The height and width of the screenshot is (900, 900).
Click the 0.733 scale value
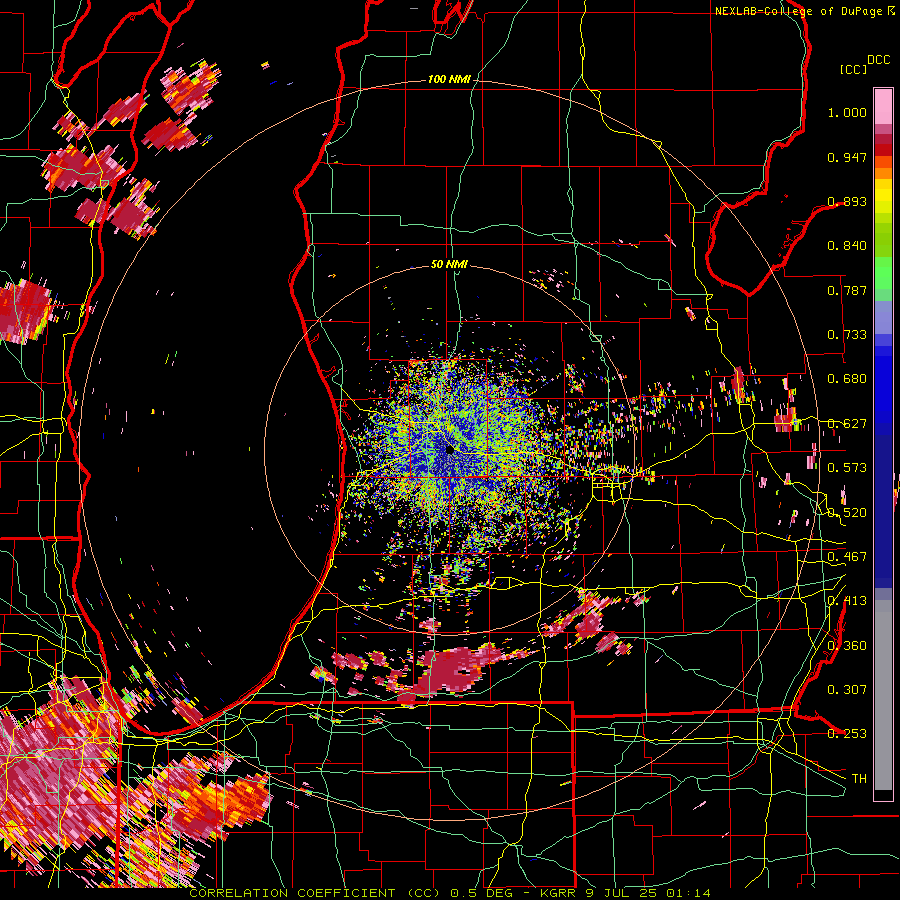point(847,335)
